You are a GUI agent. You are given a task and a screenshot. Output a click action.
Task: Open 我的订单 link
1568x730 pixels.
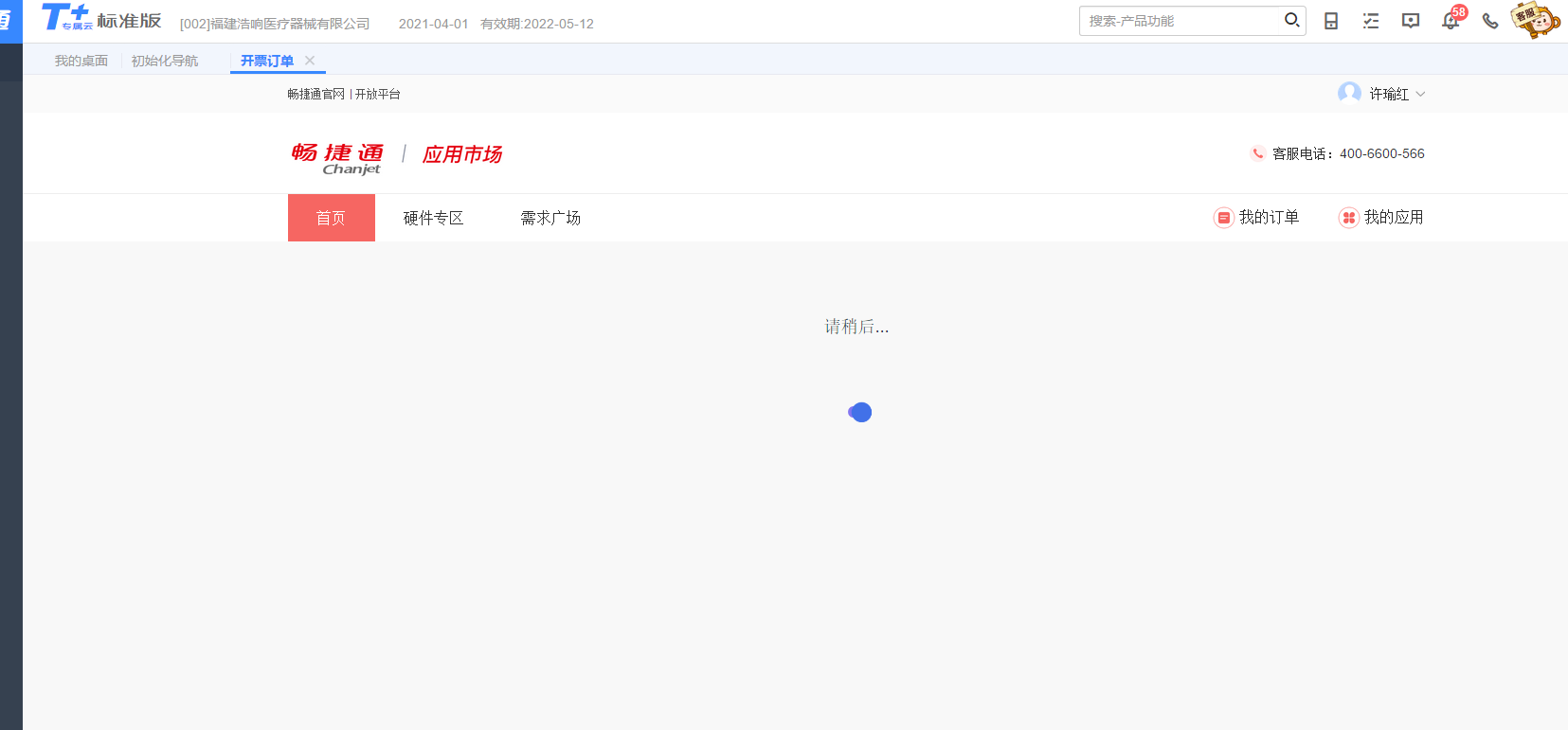pos(1269,218)
